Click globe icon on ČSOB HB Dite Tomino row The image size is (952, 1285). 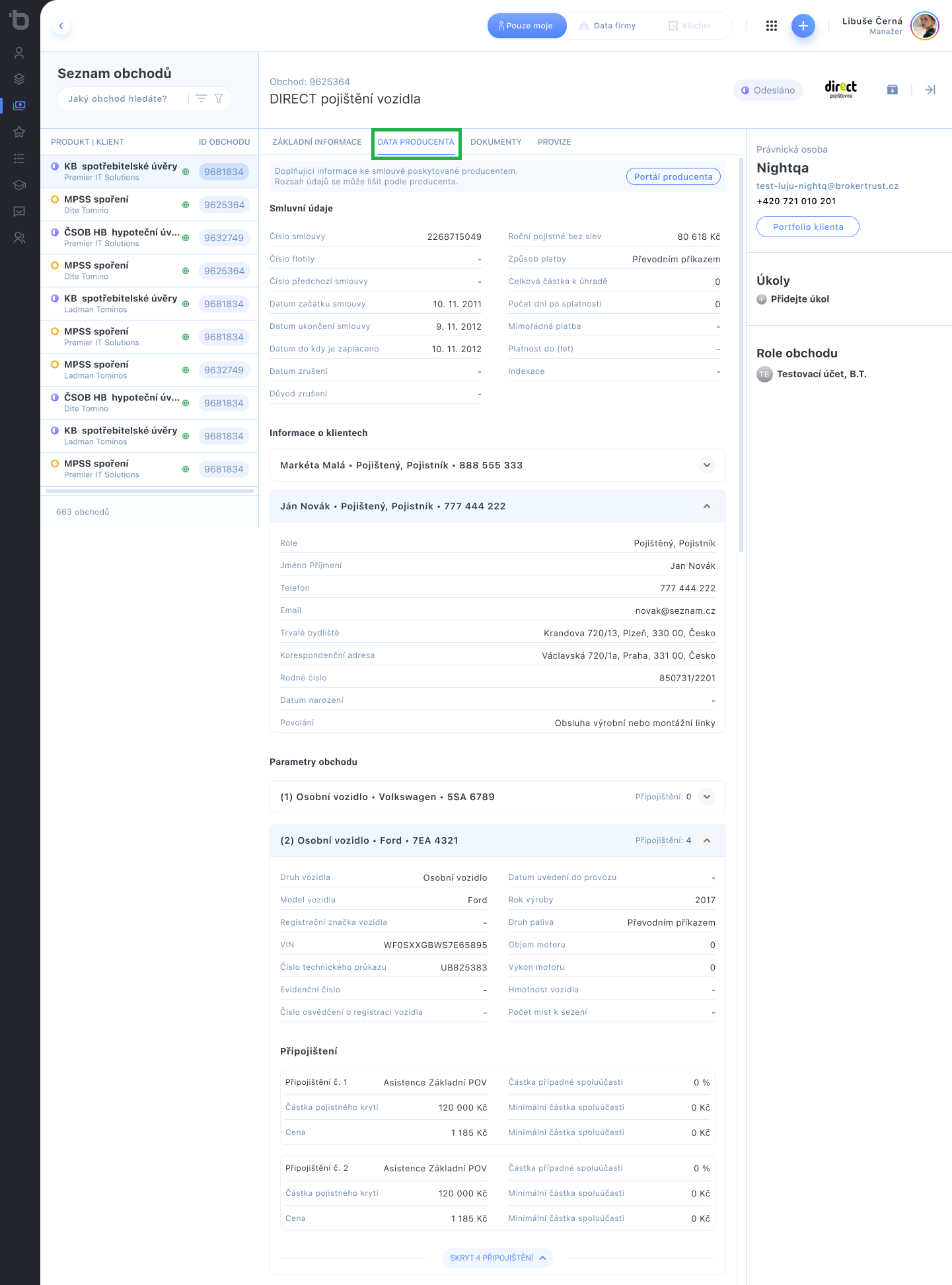(x=186, y=403)
